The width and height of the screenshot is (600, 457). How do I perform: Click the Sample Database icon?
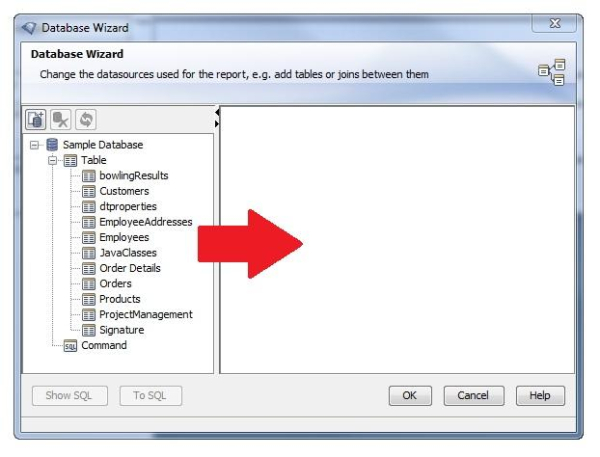tap(52, 145)
